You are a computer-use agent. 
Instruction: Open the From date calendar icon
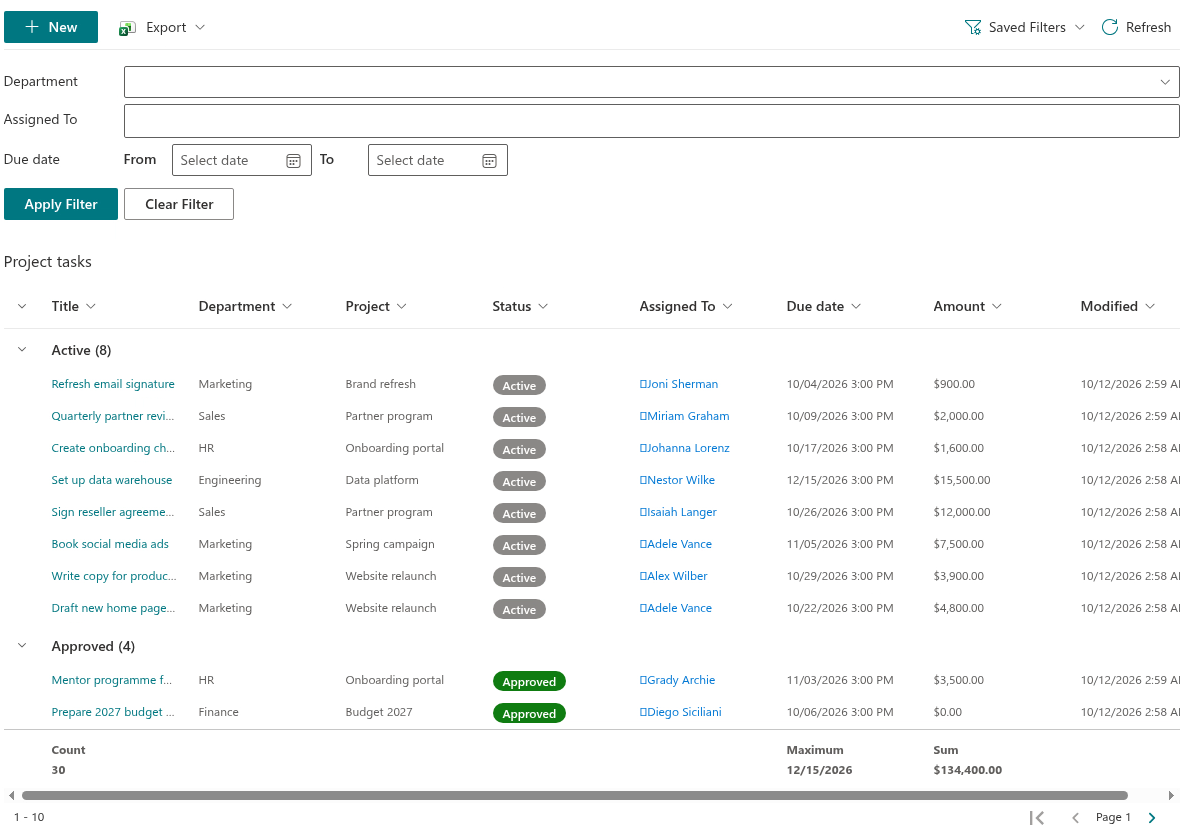[293, 161]
